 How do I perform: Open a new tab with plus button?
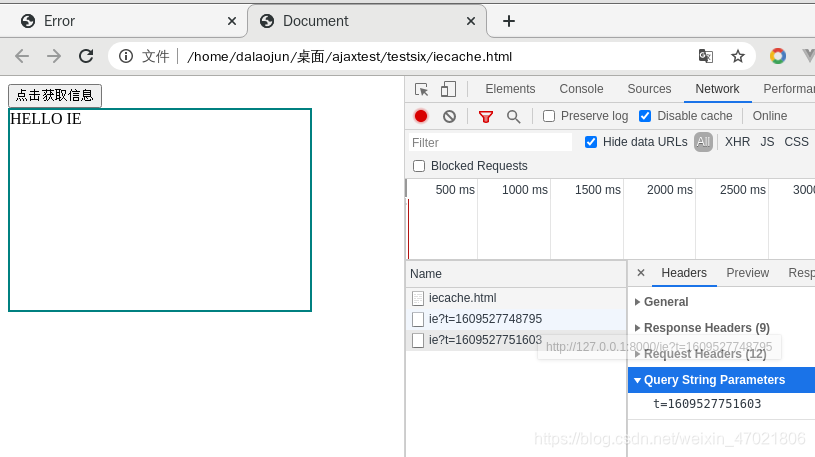click(x=509, y=21)
